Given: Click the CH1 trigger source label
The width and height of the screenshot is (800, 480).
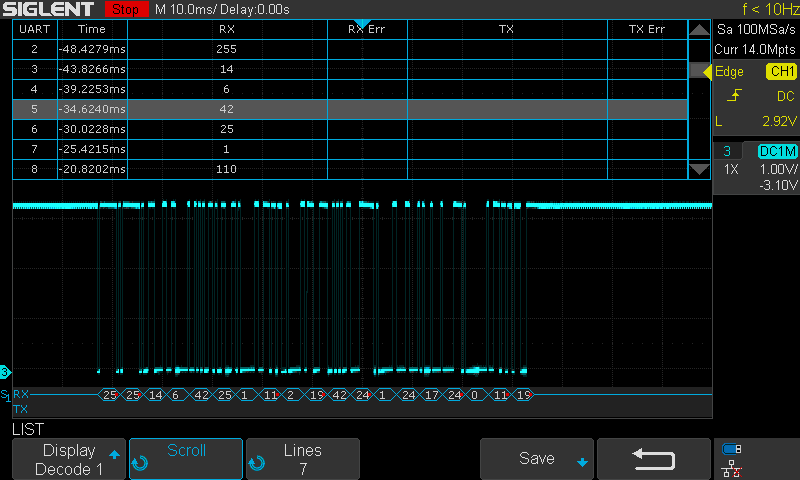Looking at the screenshot, I should tap(780, 72).
